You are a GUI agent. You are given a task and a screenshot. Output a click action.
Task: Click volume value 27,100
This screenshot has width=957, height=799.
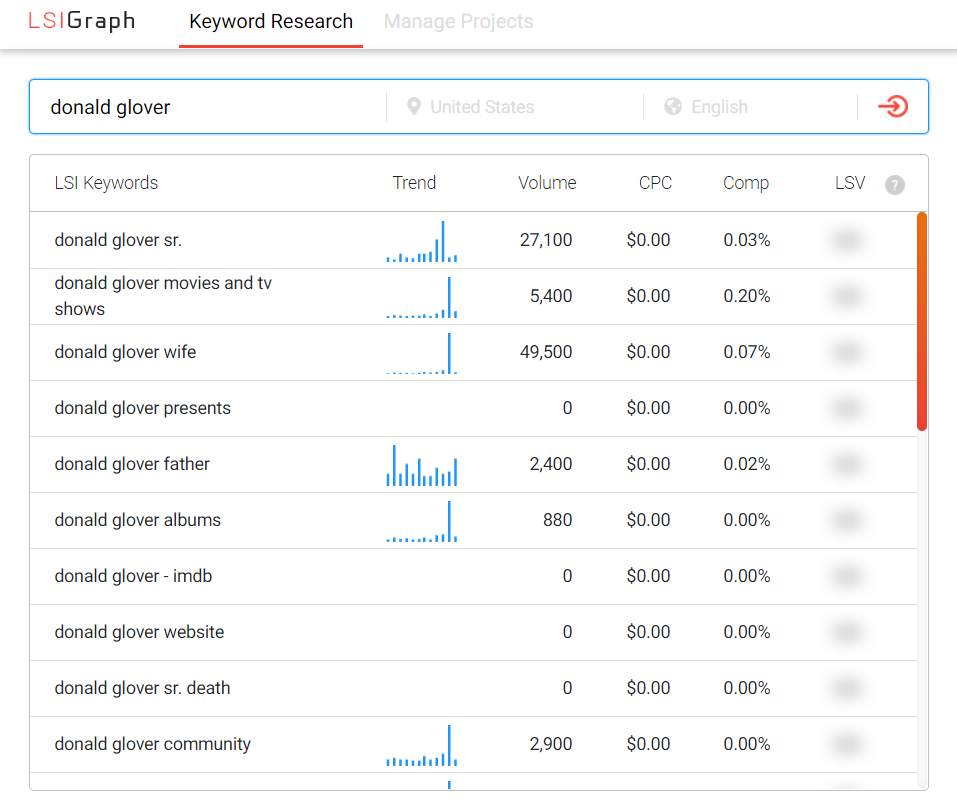click(x=546, y=240)
